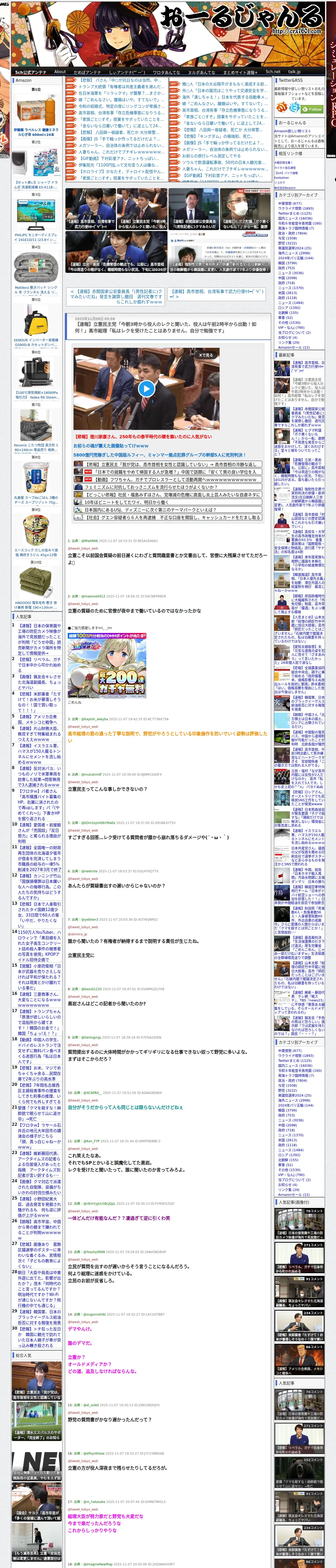Open the まとめサイト速報+ nav link
336x1568 pixels.
click(x=240, y=72)
